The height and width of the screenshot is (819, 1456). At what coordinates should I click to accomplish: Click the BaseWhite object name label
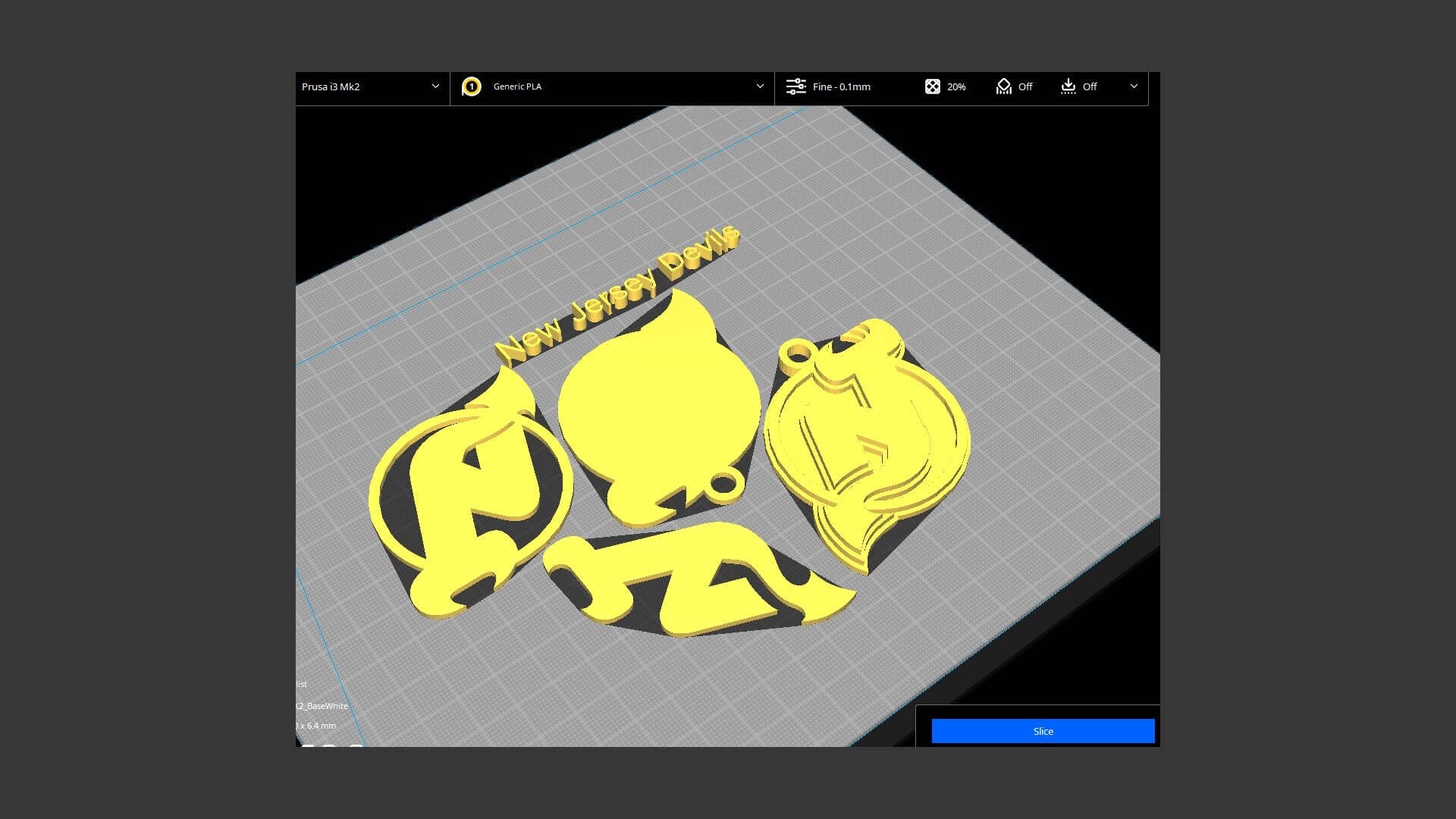pos(323,706)
